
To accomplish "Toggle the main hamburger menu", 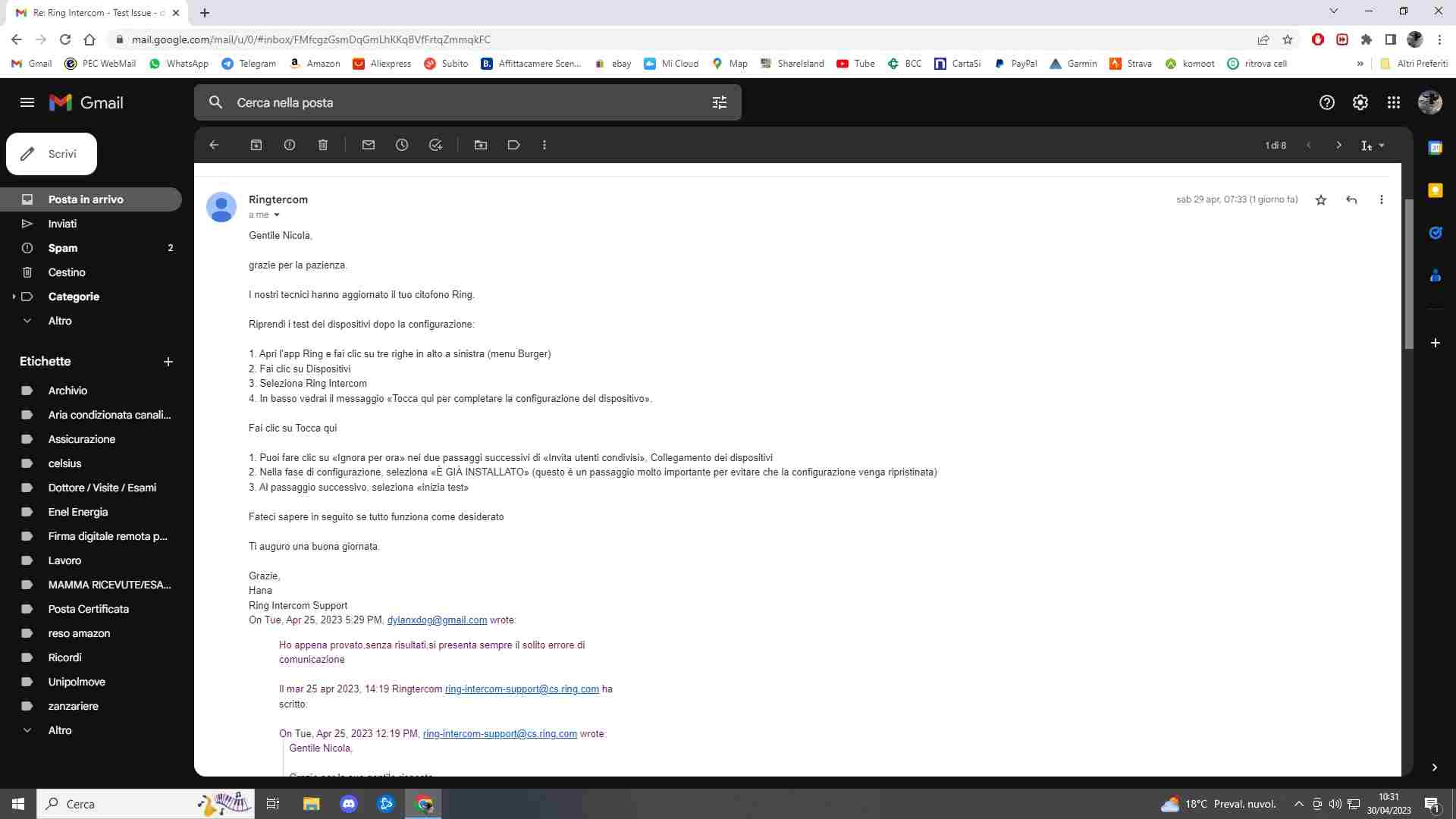I will click(x=27, y=102).
